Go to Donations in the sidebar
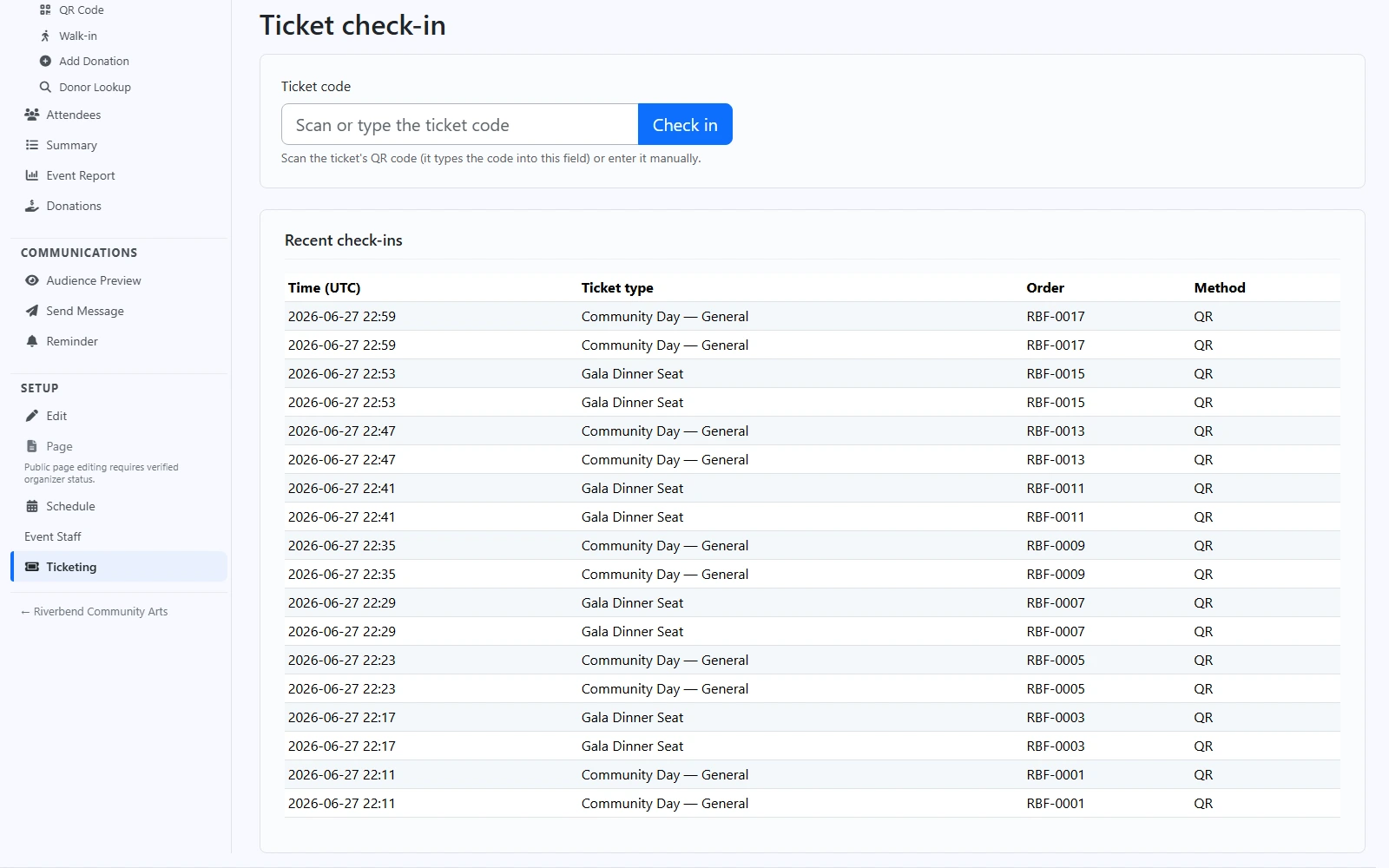 point(74,206)
